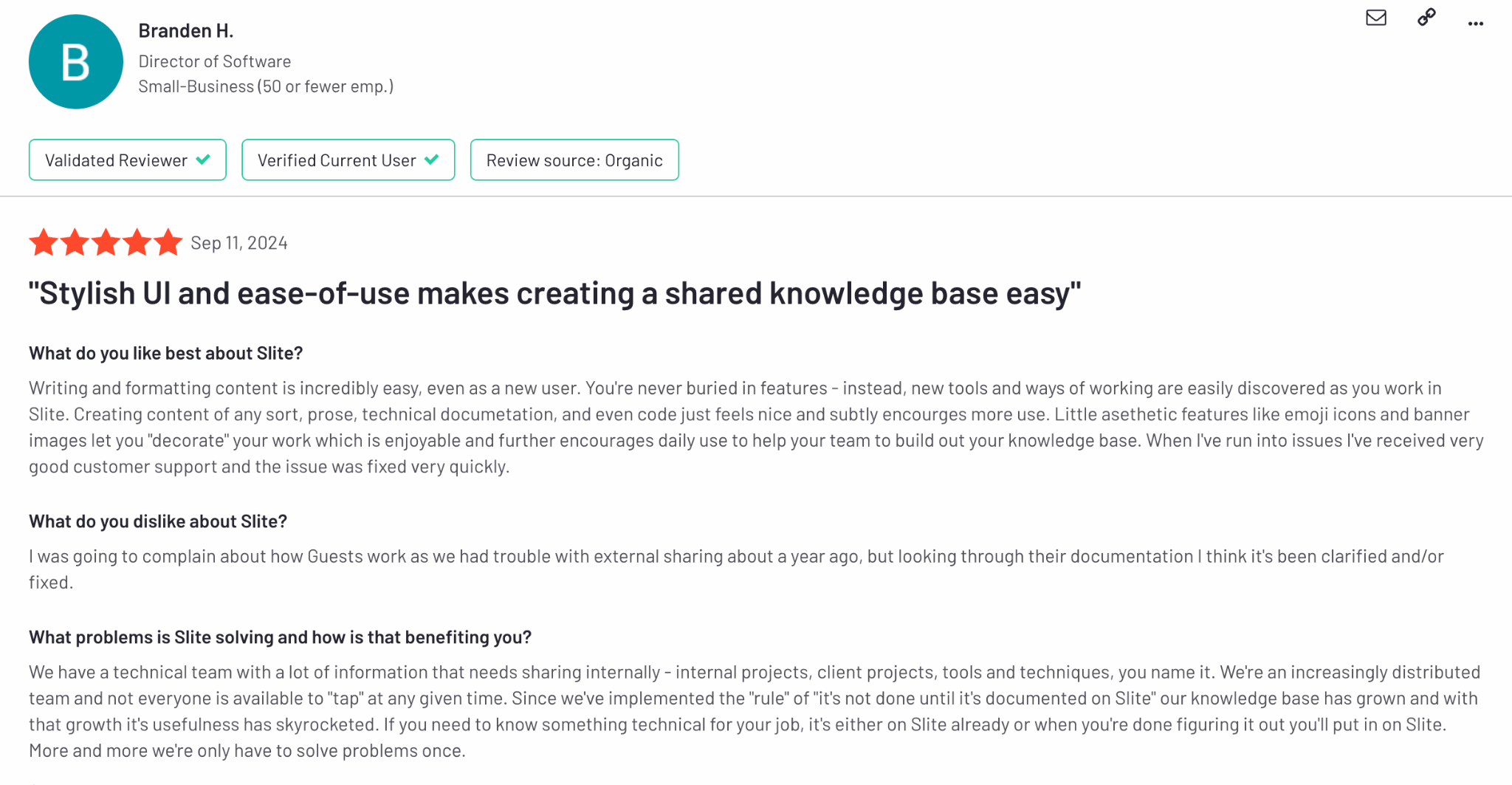
Task: Click the Director of Software job title
Action: (x=215, y=61)
